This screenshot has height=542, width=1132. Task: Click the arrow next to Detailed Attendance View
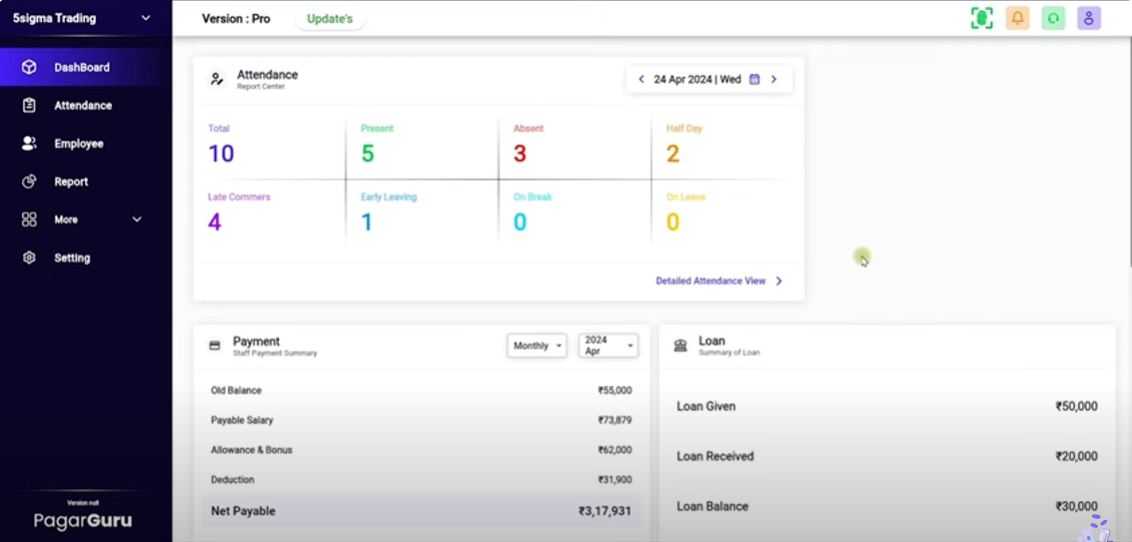pos(779,281)
